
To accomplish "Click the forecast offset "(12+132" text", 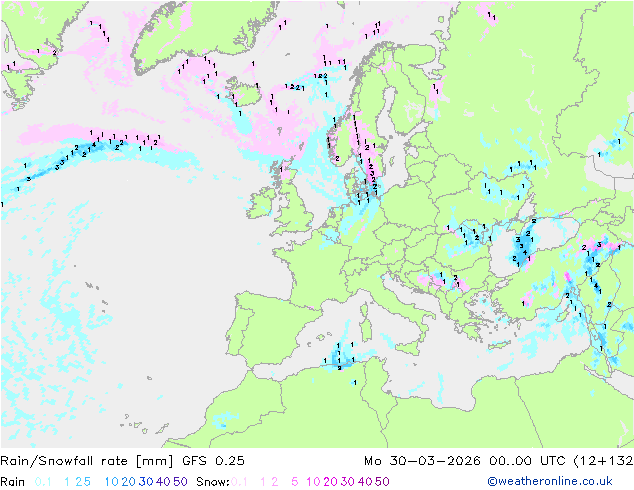I will 603,461.
